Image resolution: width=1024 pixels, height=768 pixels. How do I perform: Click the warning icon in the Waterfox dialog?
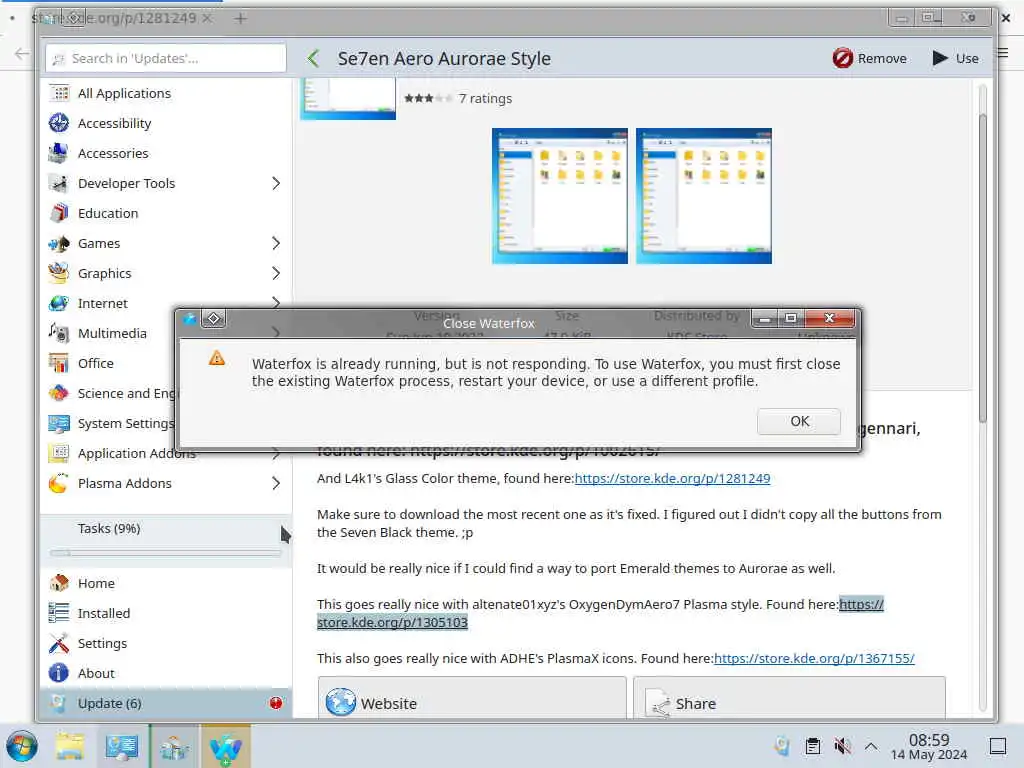click(x=217, y=359)
